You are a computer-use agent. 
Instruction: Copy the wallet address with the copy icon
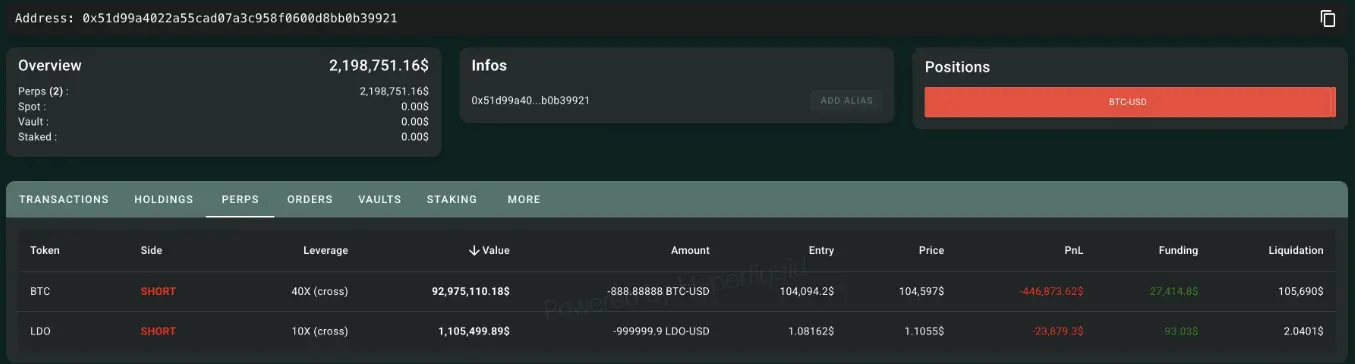point(1328,19)
